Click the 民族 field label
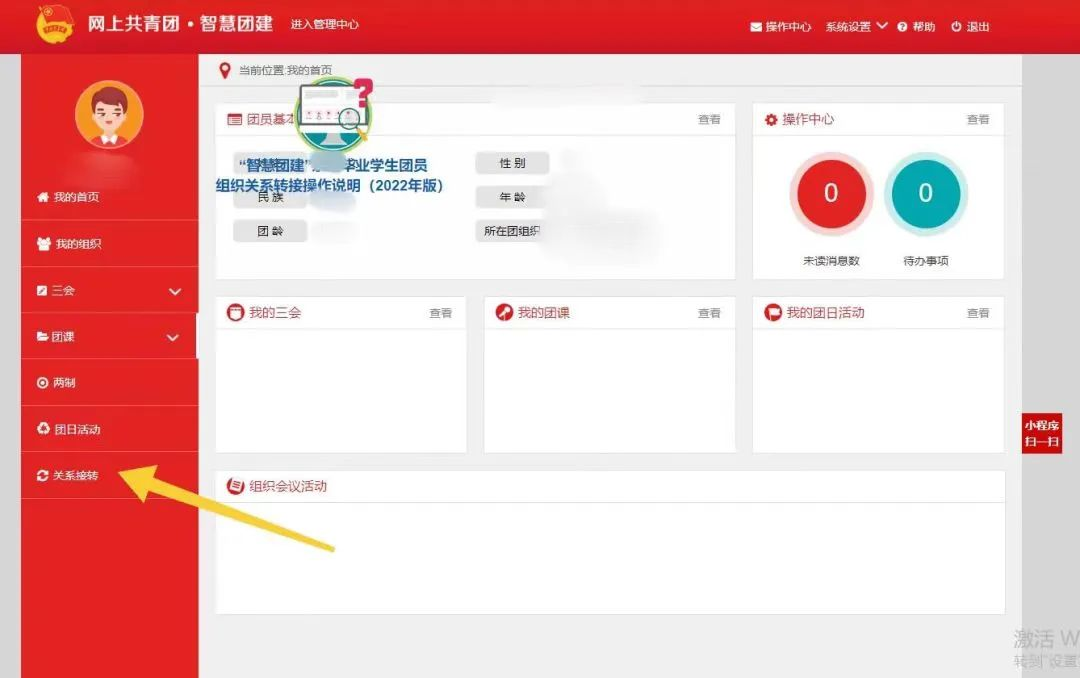 (x=270, y=198)
